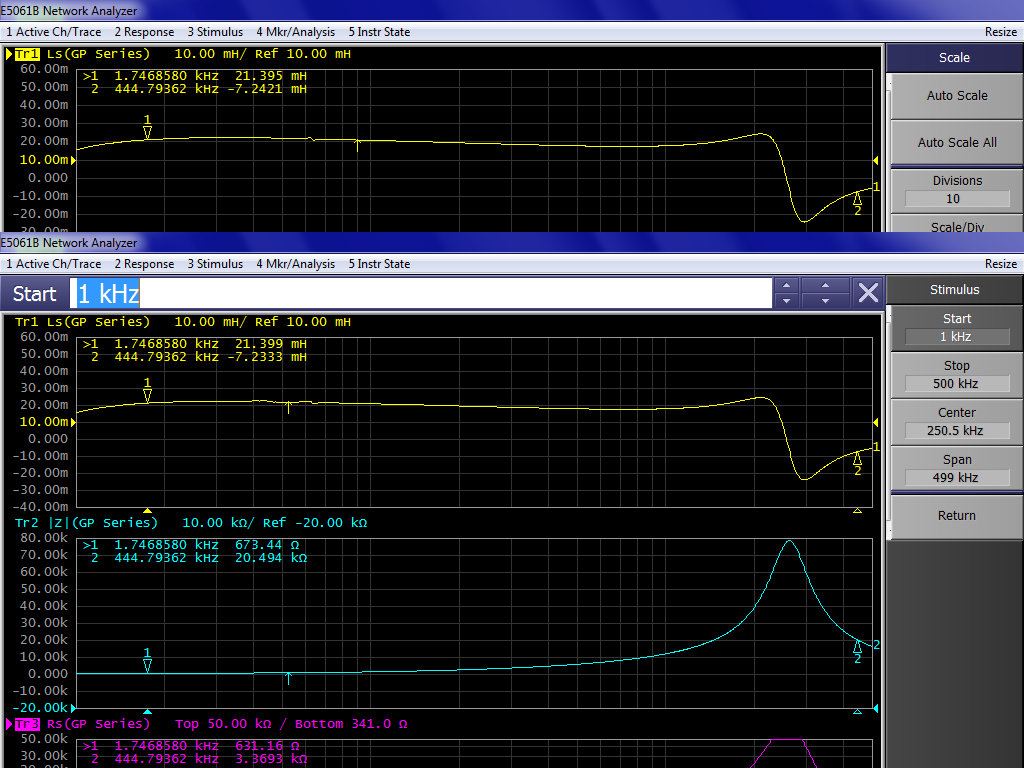The height and width of the screenshot is (768, 1024).
Task: Click the Return softkey
Action: click(957, 516)
